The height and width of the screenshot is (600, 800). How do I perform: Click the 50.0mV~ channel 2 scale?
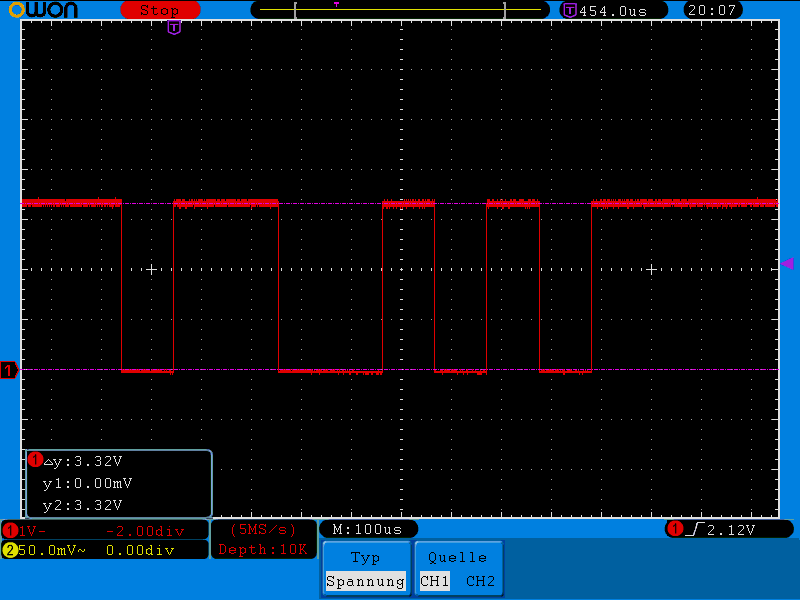pos(52,550)
